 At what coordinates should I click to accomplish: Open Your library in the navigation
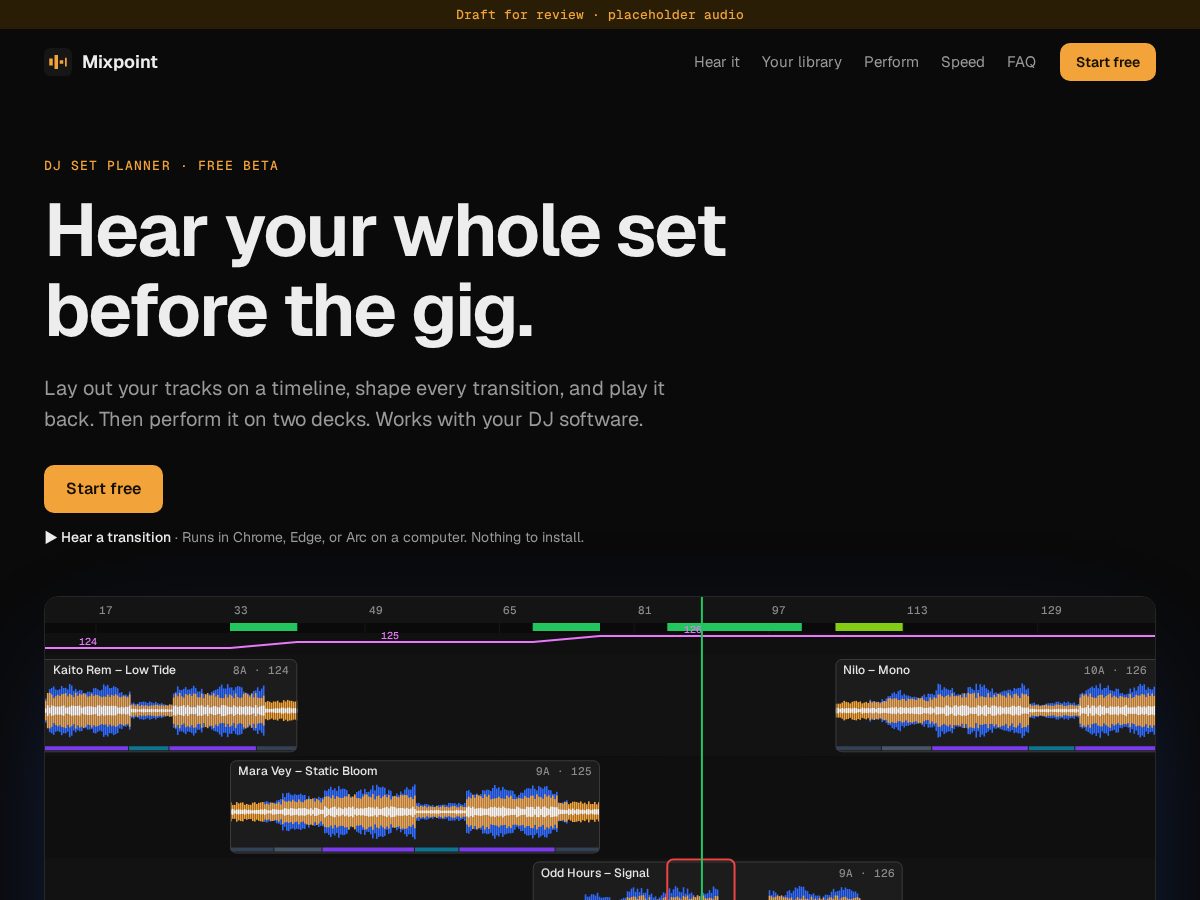[x=801, y=62]
